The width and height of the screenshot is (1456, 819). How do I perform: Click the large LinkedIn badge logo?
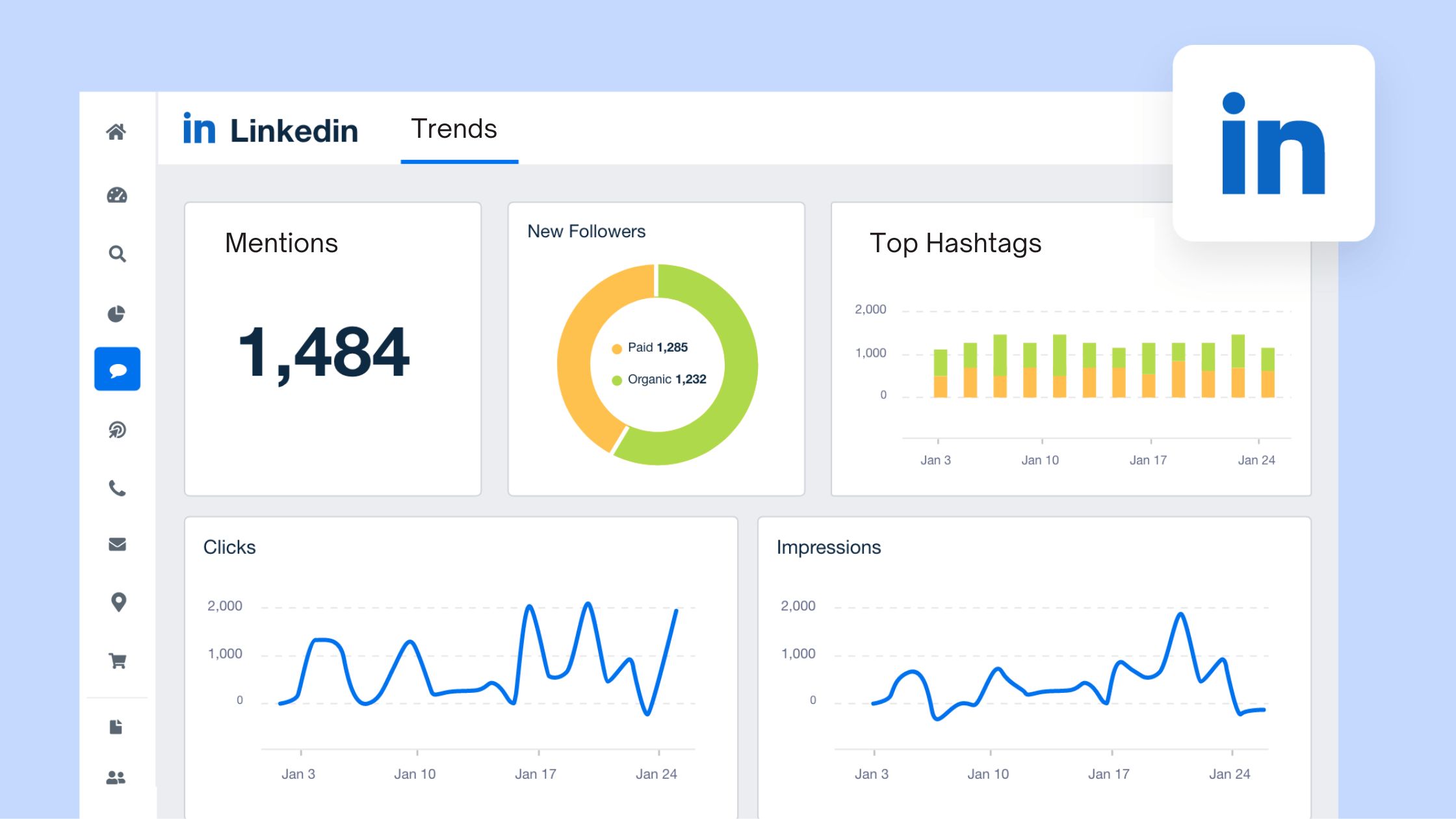tap(1273, 144)
